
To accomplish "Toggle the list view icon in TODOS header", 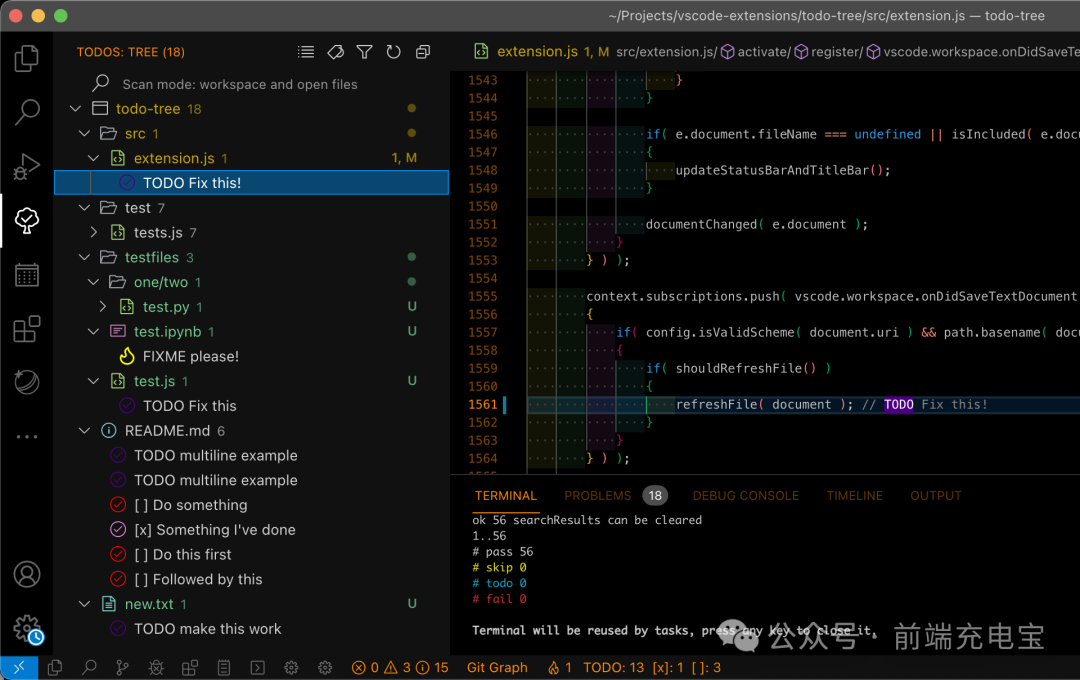I will tap(306, 52).
